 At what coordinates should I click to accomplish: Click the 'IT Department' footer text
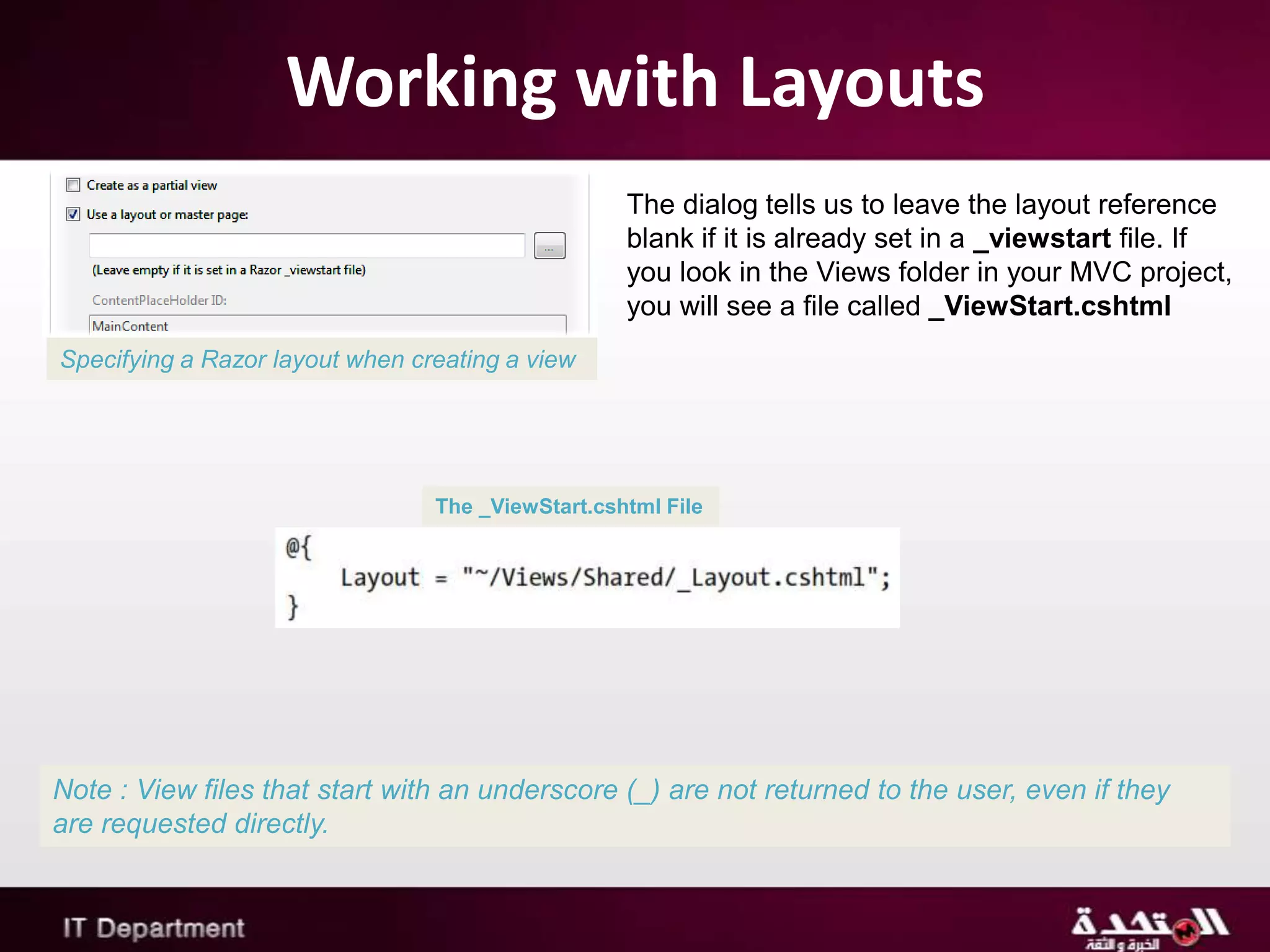pos(154,928)
